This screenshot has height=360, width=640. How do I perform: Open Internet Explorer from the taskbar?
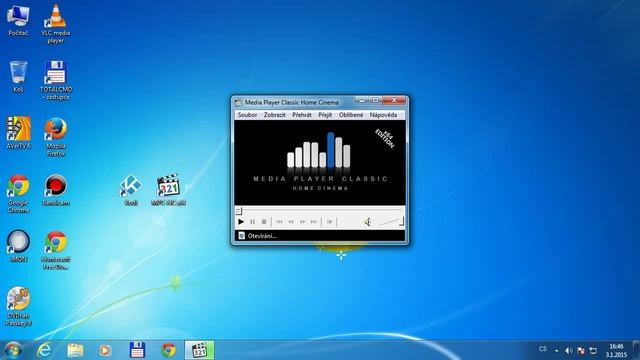[x=44, y=350]
